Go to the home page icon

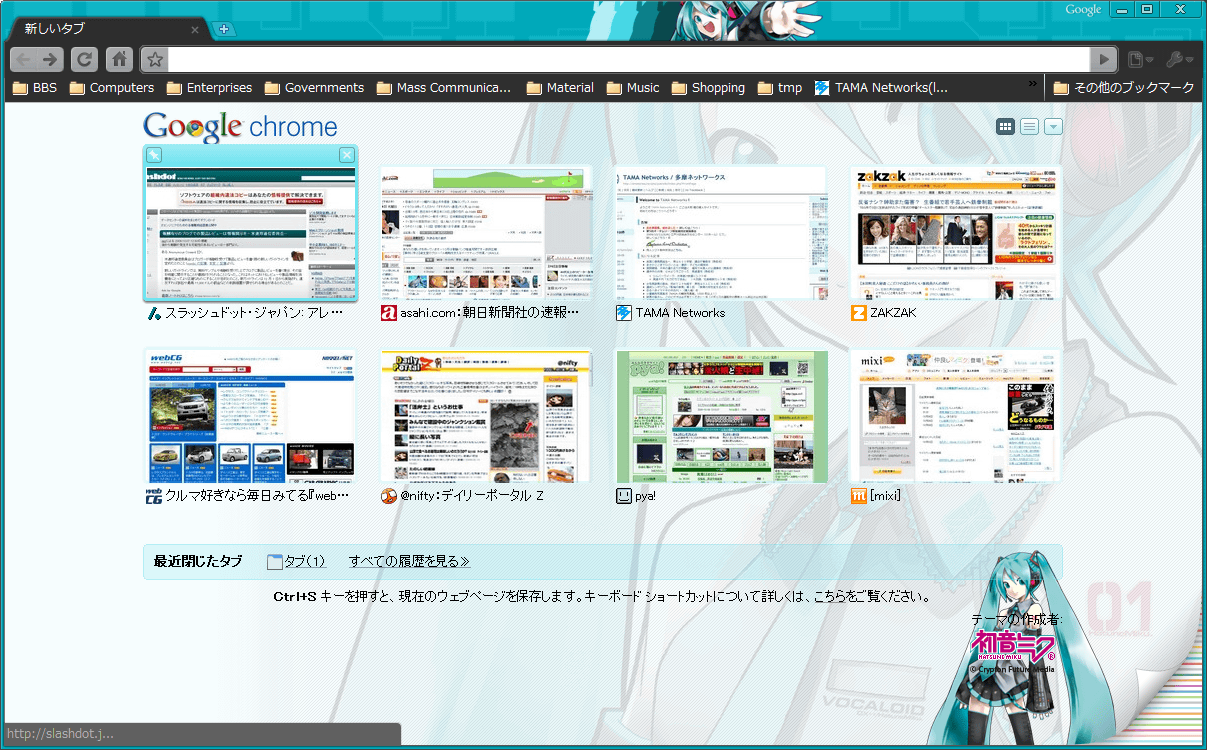point(119,59)
